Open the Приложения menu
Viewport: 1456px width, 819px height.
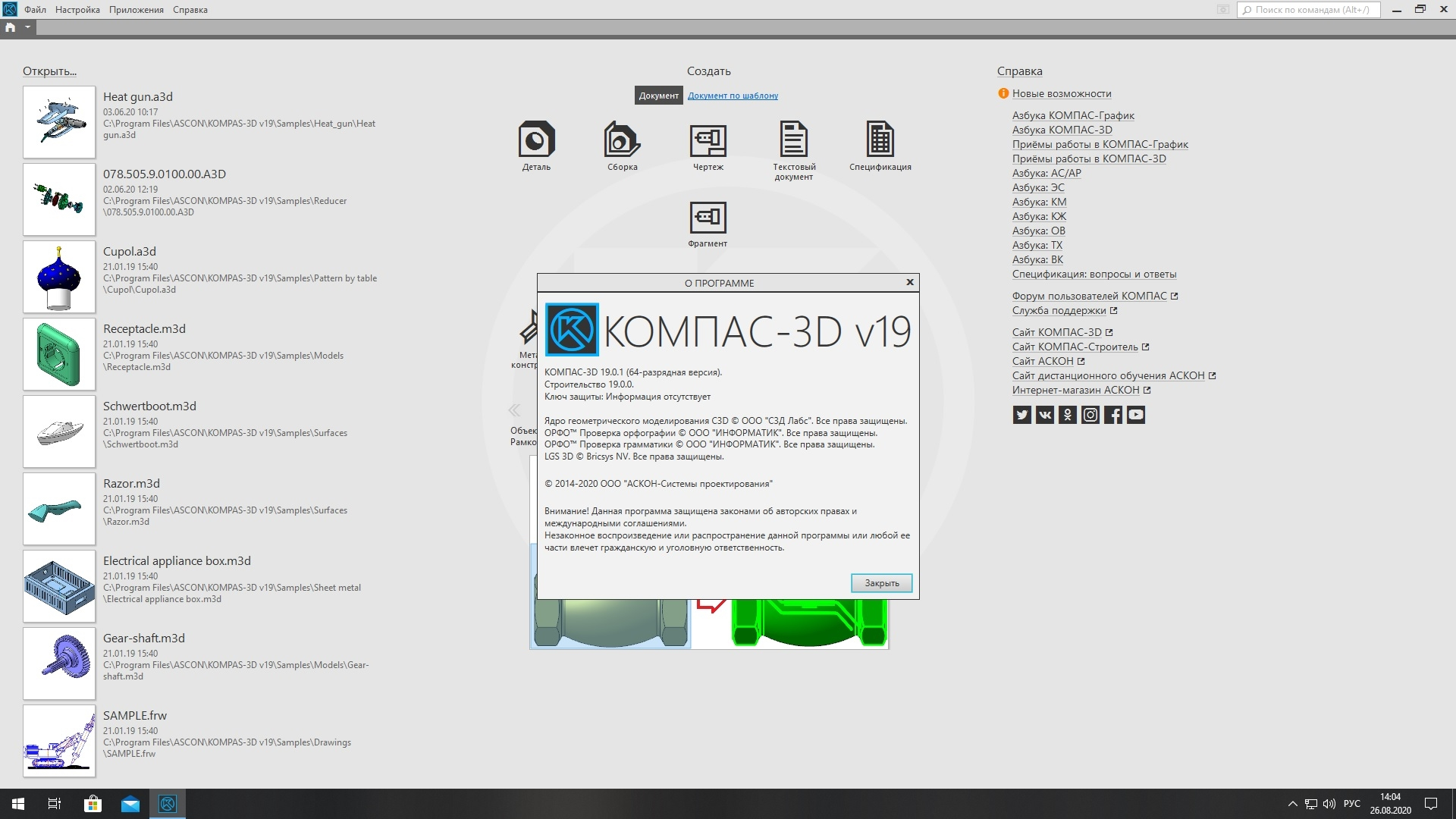pos(136,10)
